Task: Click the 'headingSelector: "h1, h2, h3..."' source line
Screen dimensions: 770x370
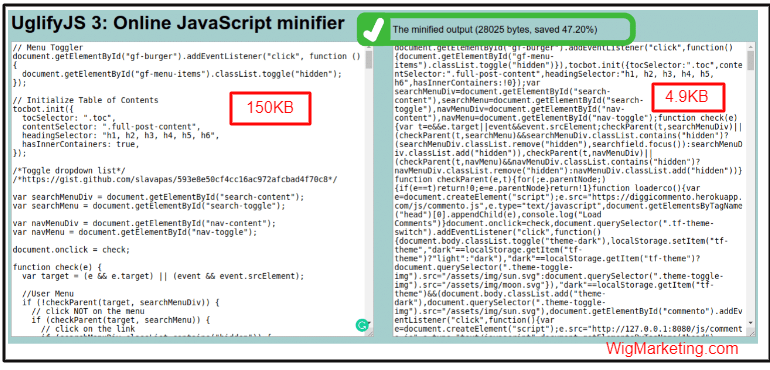Action: 121,136
